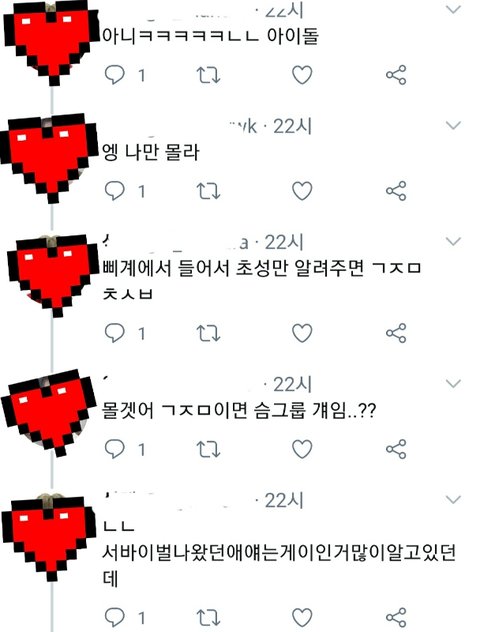This screenshot has height=632, width=480.
Task: Share the tweet starting with '삐계에서'
Action: click(x=396, y=333)
